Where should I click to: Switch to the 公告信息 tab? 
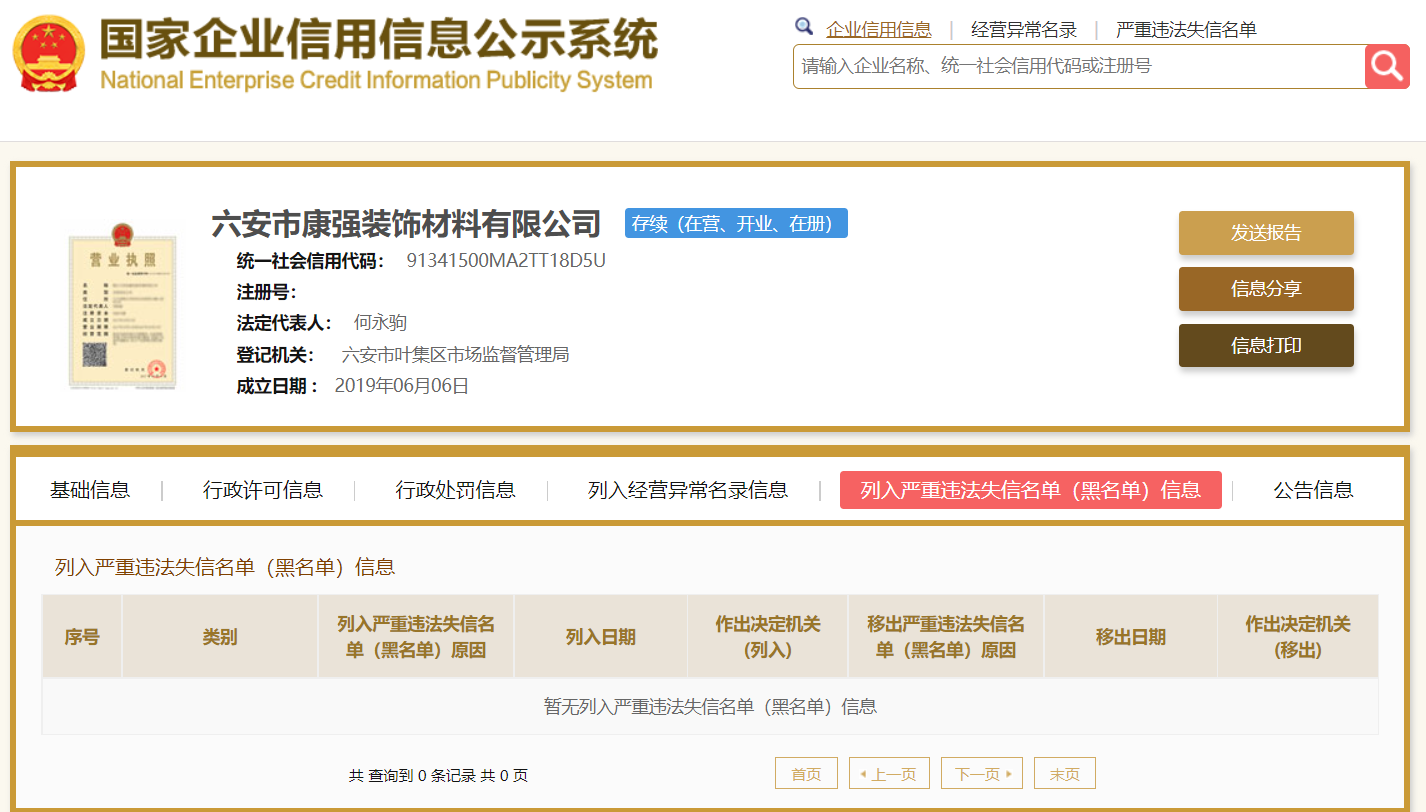point(1313,490)
